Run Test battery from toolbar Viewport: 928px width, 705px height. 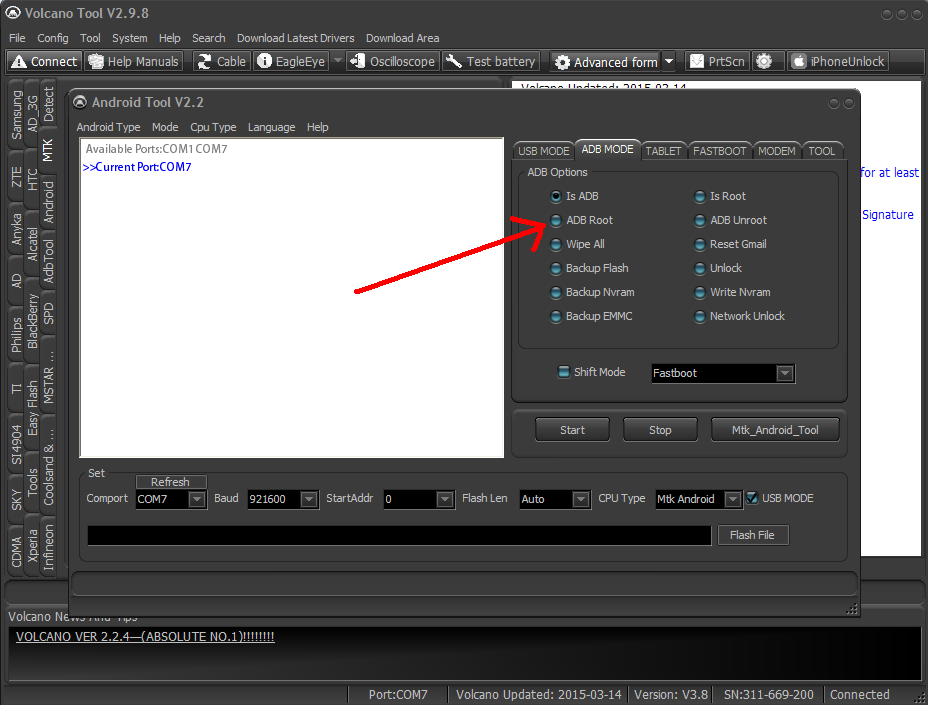point(491,61)
